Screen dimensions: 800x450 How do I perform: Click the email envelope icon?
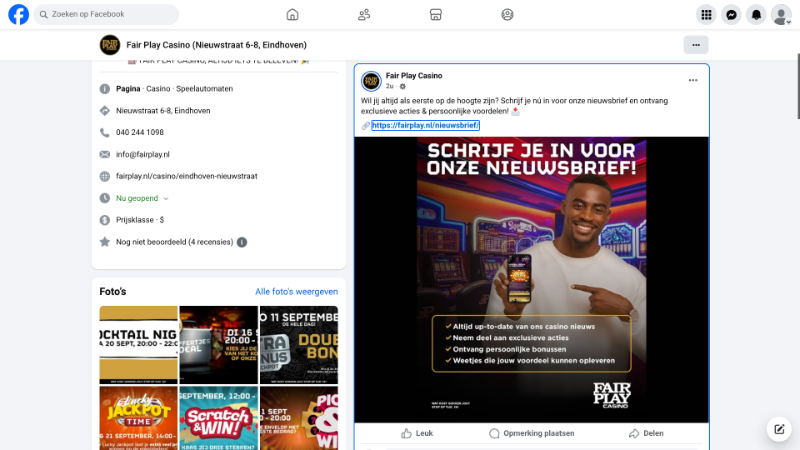(x=105, y=155)
